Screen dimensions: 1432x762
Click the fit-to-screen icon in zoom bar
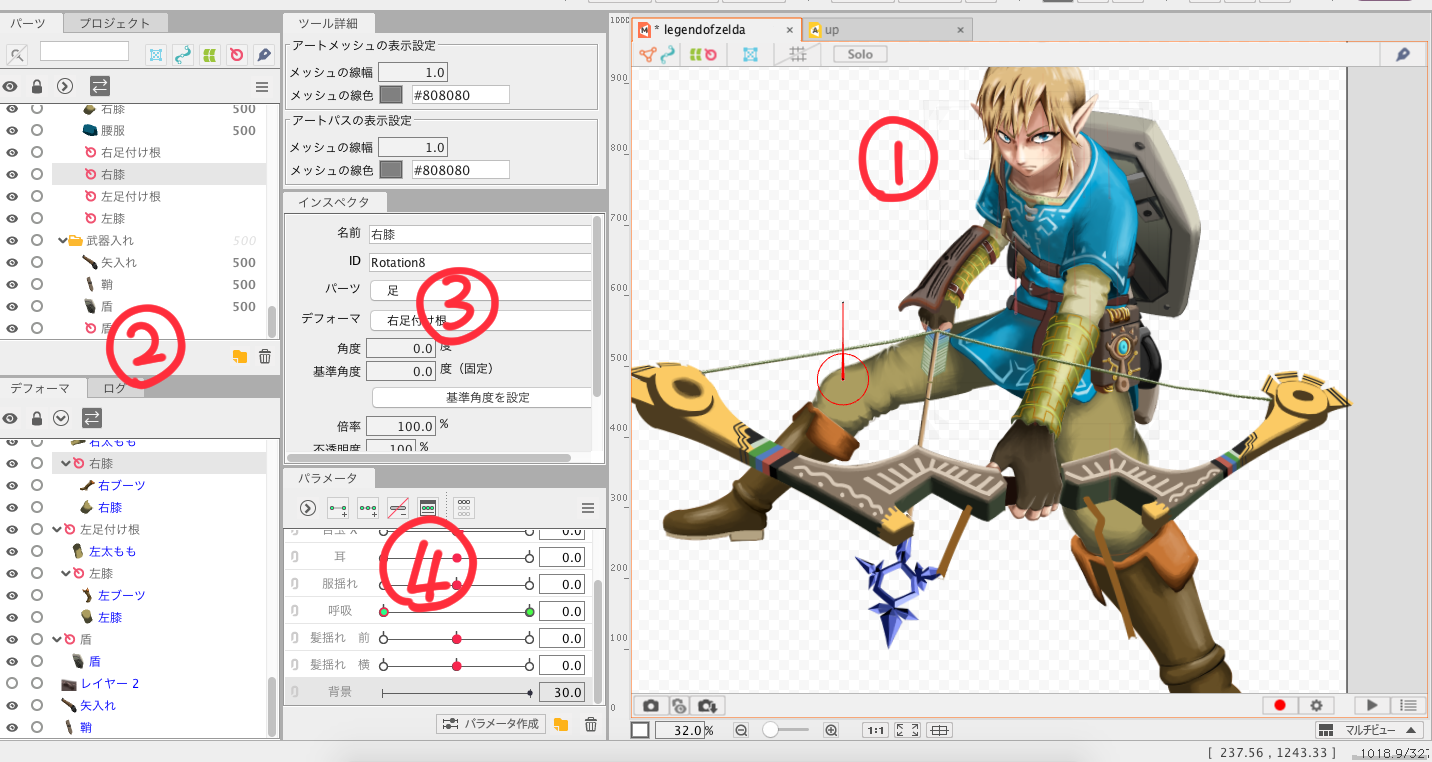click(x=907, y=731)
